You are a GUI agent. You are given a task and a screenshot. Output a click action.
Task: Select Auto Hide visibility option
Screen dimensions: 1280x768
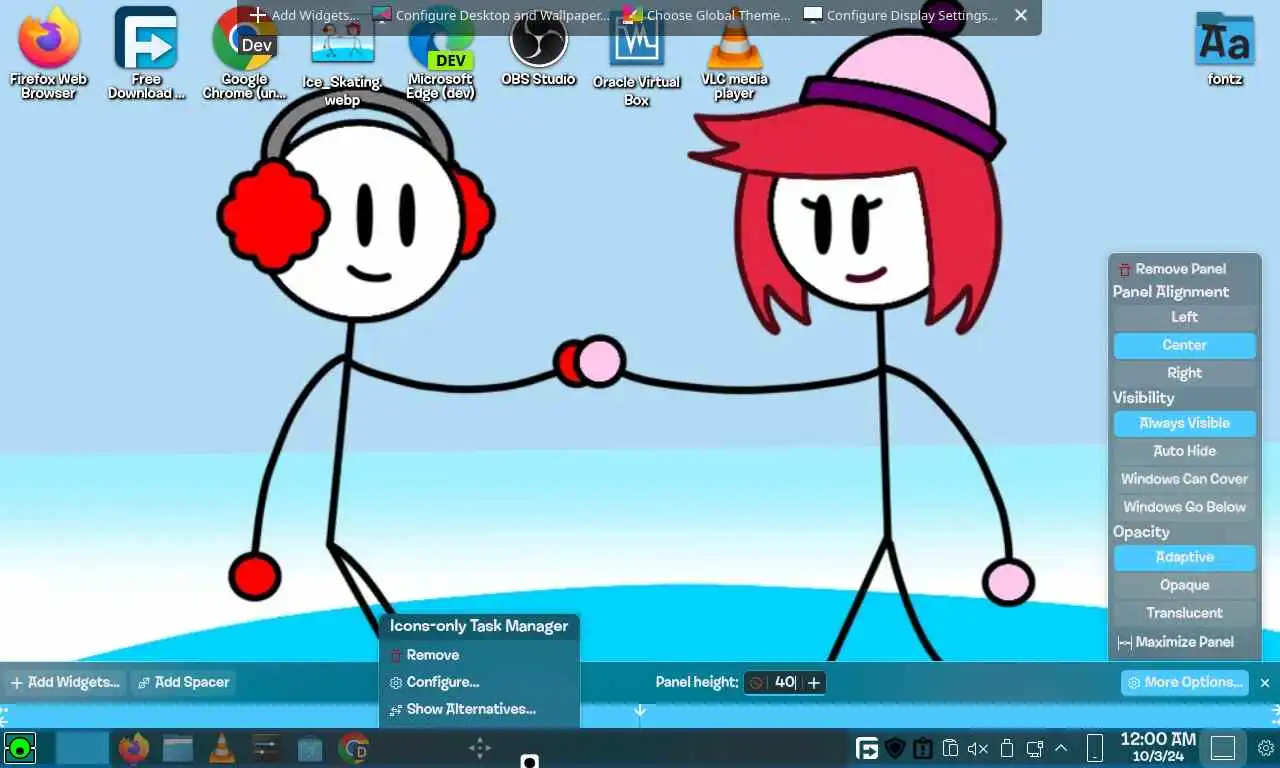1184,451
